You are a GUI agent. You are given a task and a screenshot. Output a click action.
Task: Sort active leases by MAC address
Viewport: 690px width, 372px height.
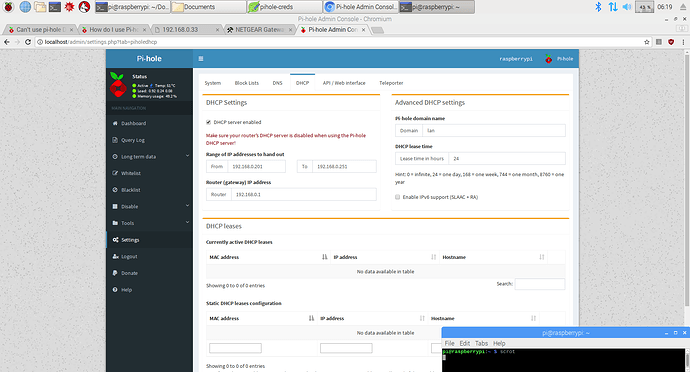click(268, 257)
